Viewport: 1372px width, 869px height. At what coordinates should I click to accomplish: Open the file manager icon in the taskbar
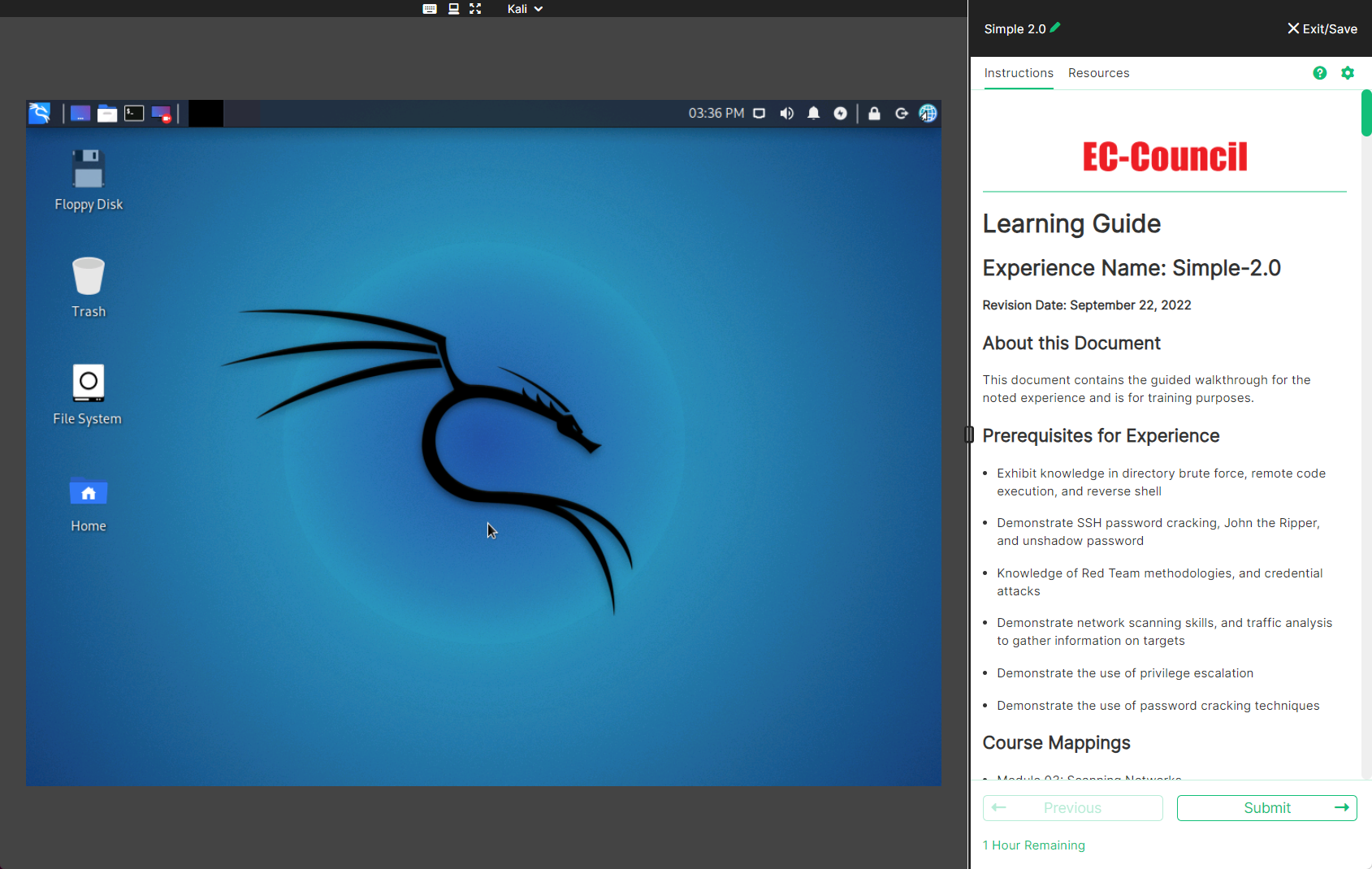tap(106, 114)
